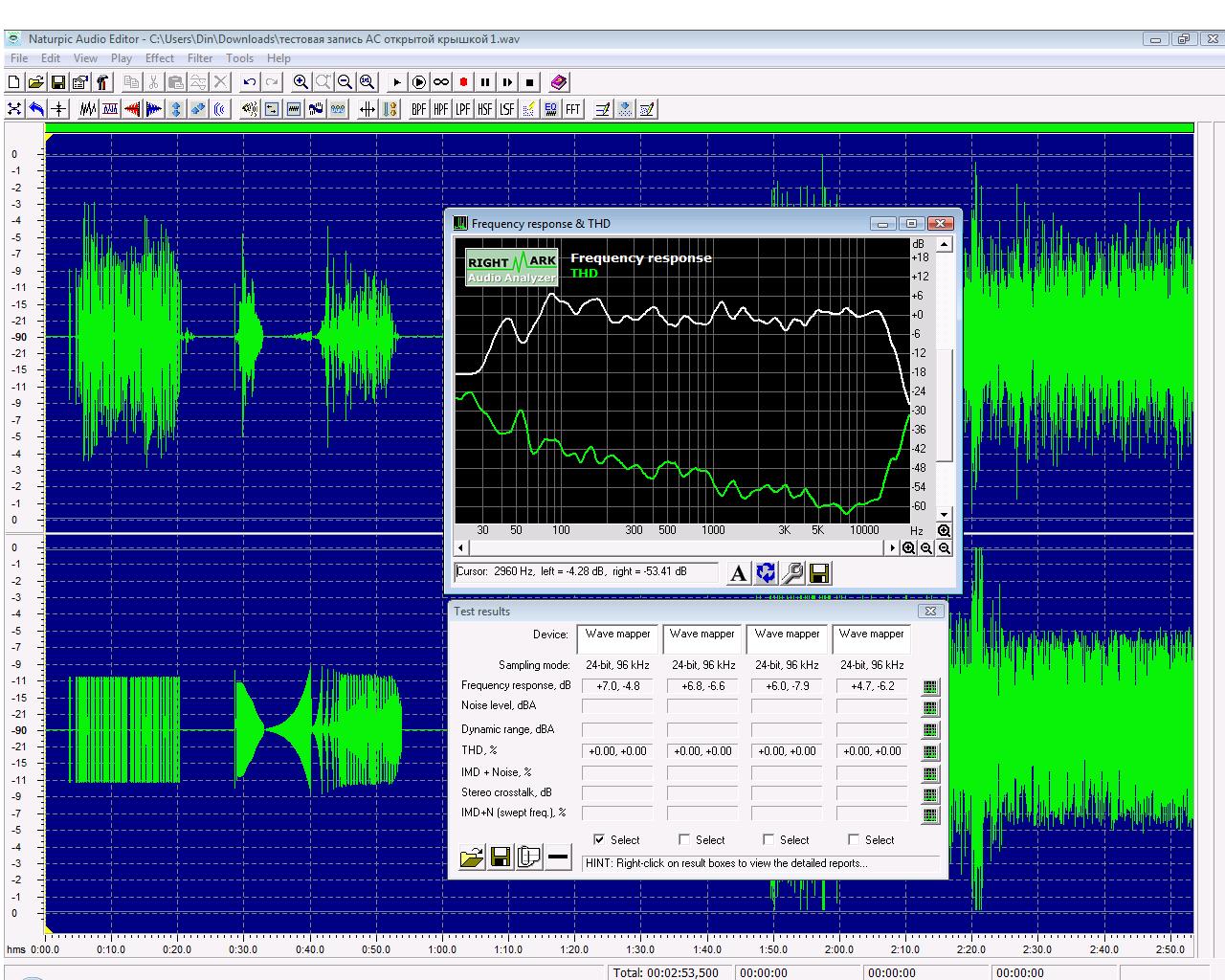Save test results with floppy icon in Test results
Viewport: 1225px width, 980px height.
(500, 857)
